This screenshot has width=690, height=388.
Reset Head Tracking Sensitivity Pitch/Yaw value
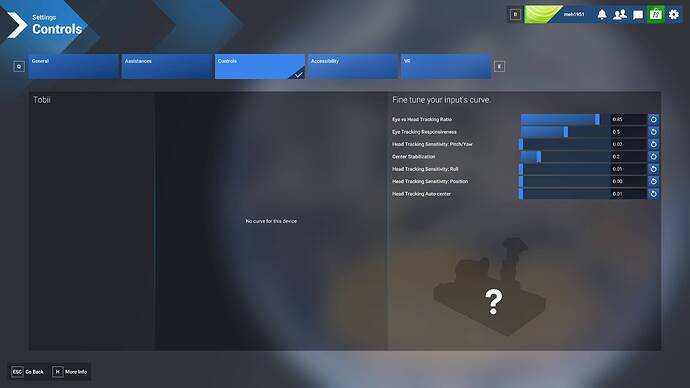(653, 144)
